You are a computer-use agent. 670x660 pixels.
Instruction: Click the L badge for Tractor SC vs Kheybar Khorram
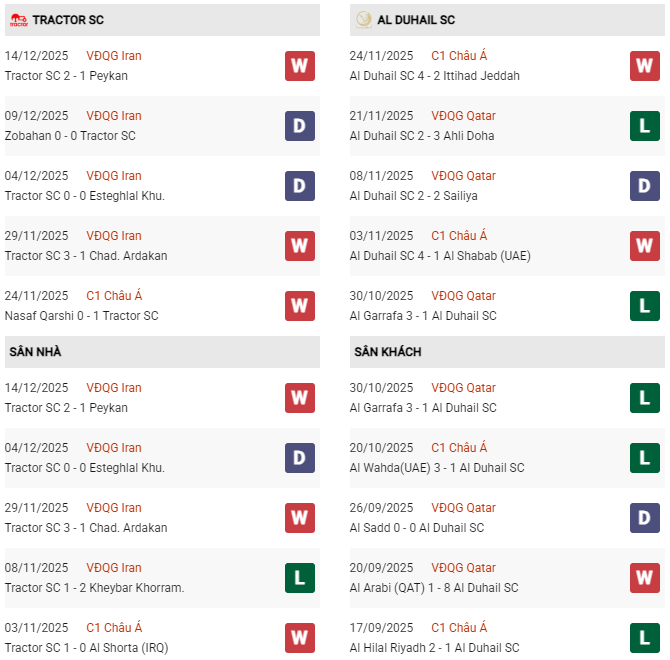coord(299,578)
